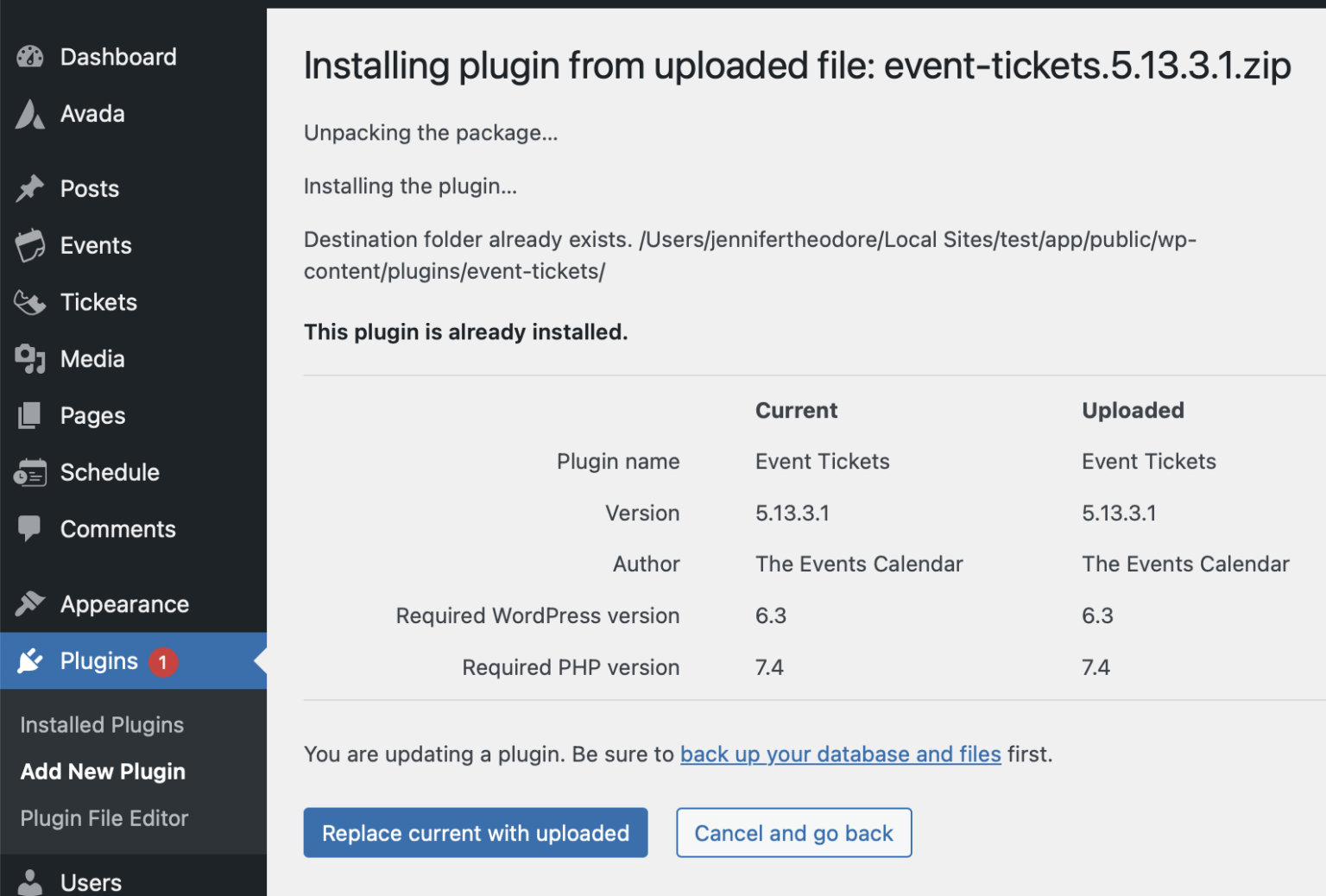The image size is (1326, 896).
Task: Click the Avada theme icon
Action: tap(29, 113)
